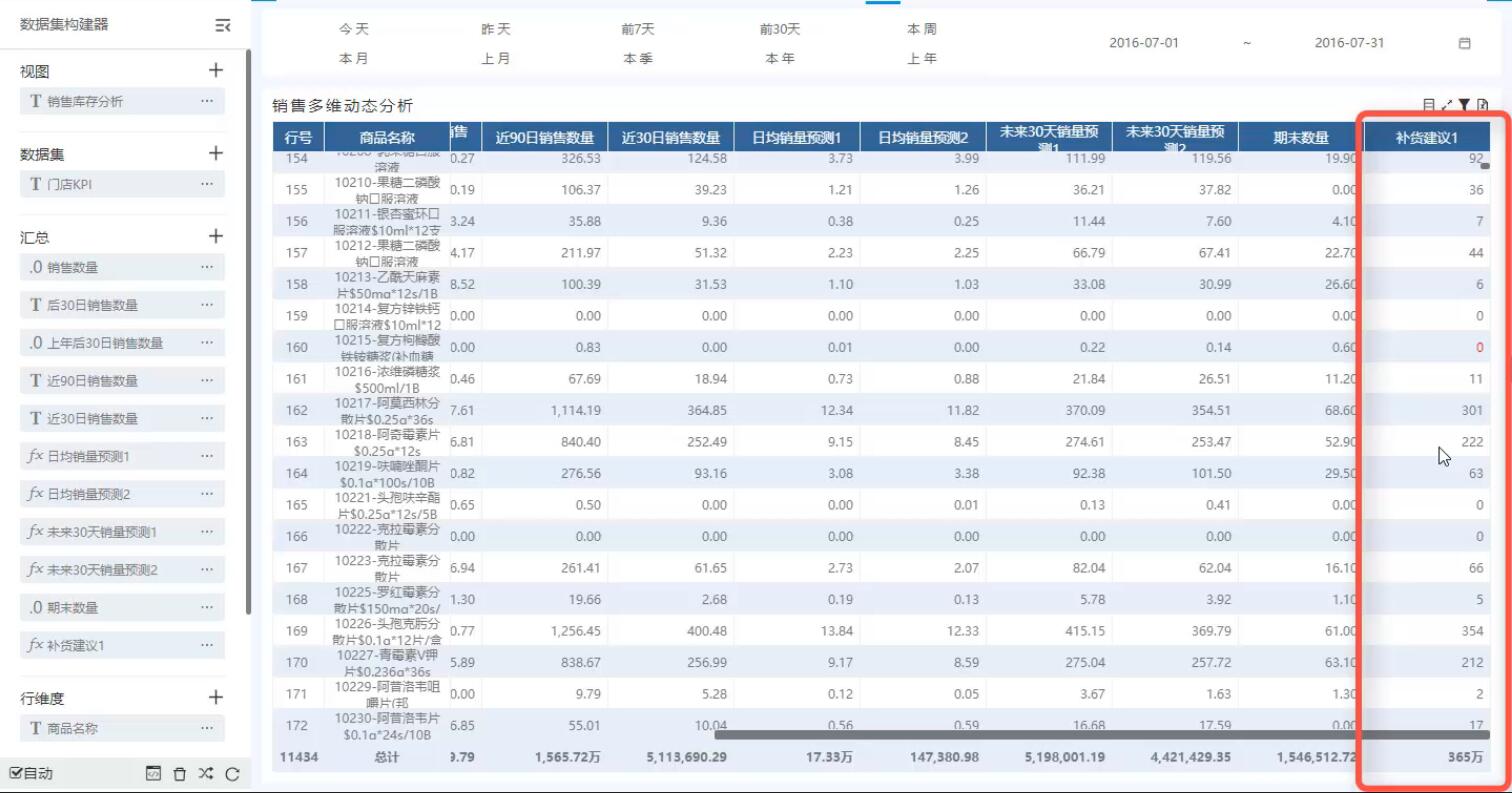Click the trash delete icon
The height and width of the screenshot is (793, 1512).
coord(180,773)
